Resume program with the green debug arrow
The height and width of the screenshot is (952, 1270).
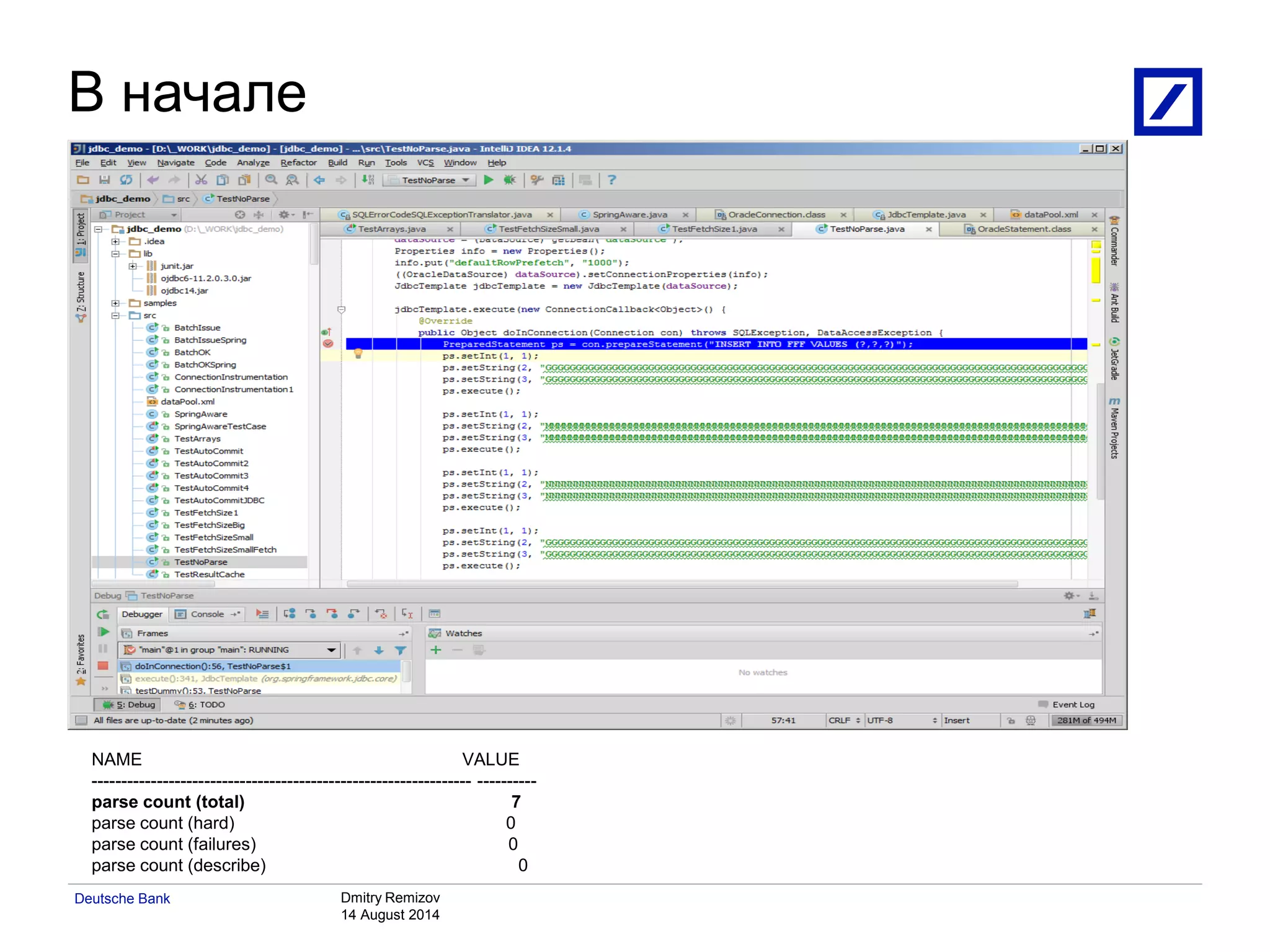click(104, 632)
